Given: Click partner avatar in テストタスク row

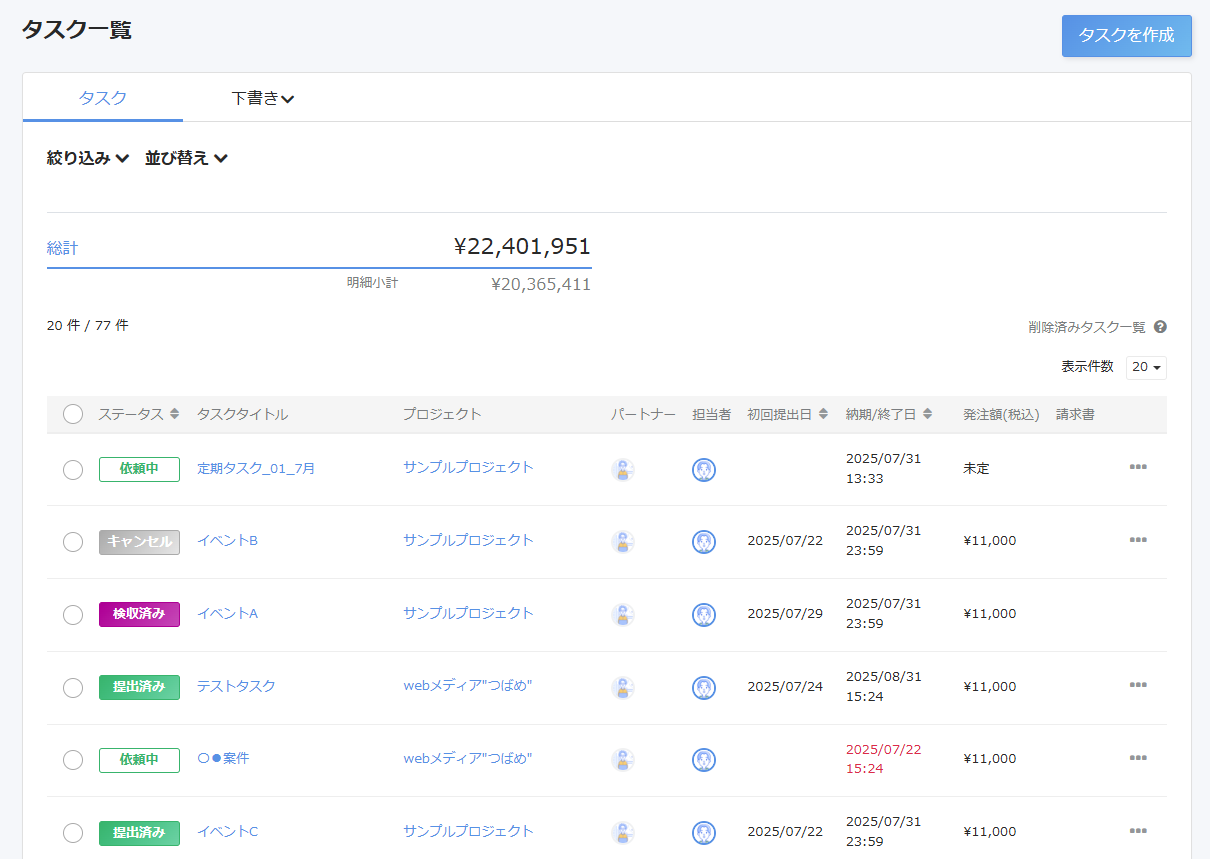Looking at the screenshot, I should coord(623,688).
